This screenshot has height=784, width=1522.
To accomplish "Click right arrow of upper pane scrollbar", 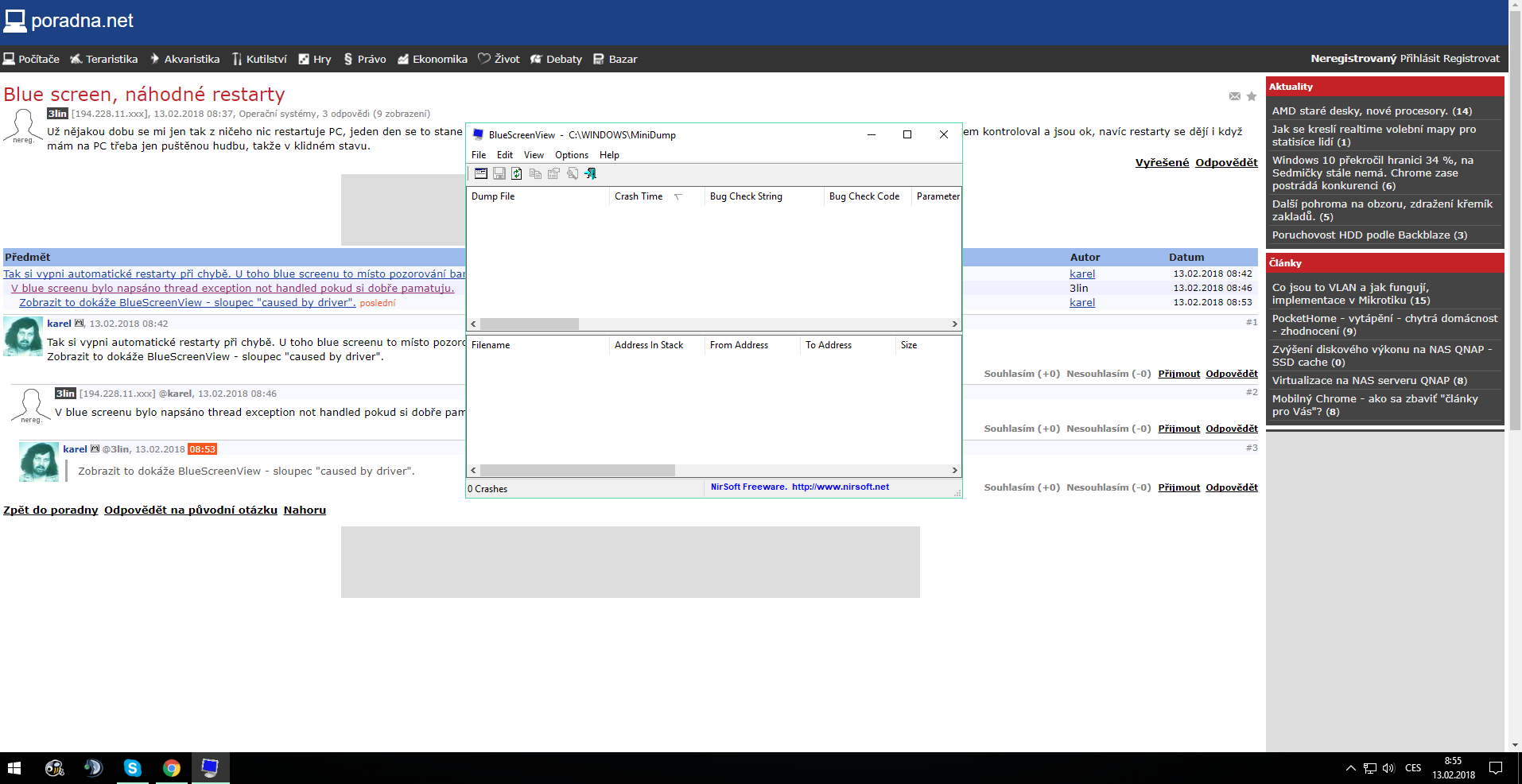I will tap(954, 324).
